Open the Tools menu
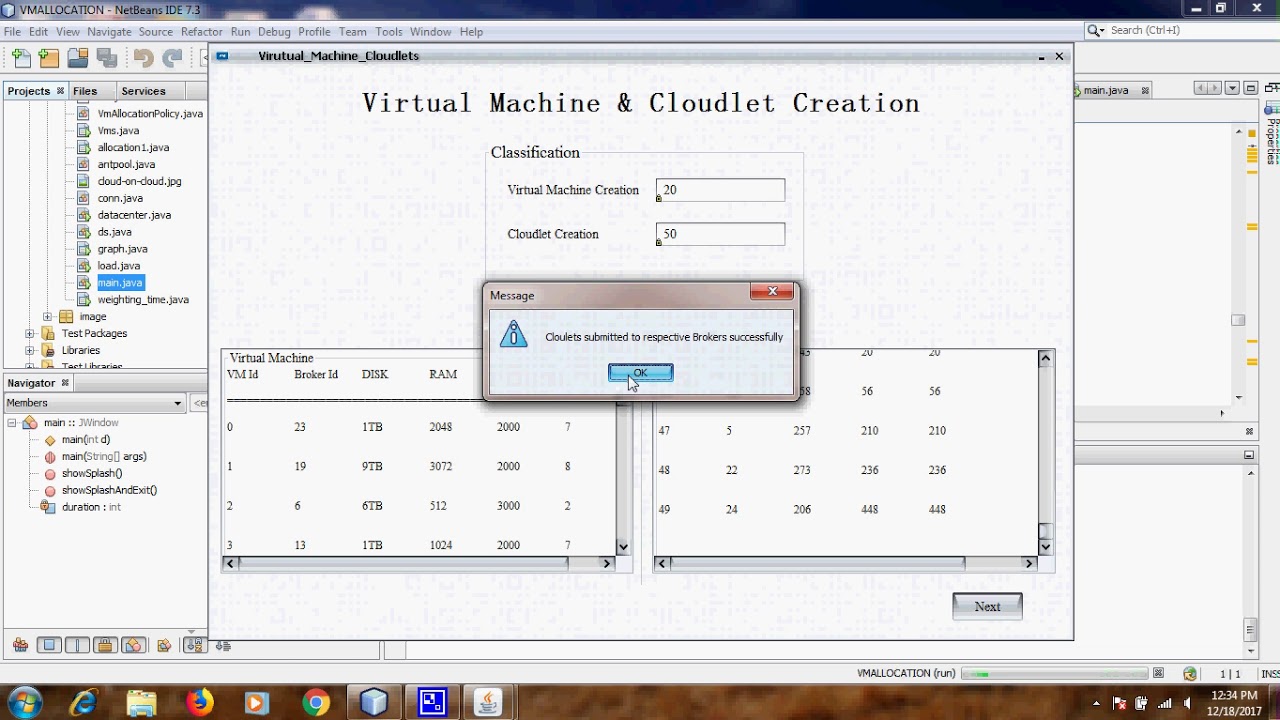Screen dimensions: 1280x720 click(x=389, y=32)
